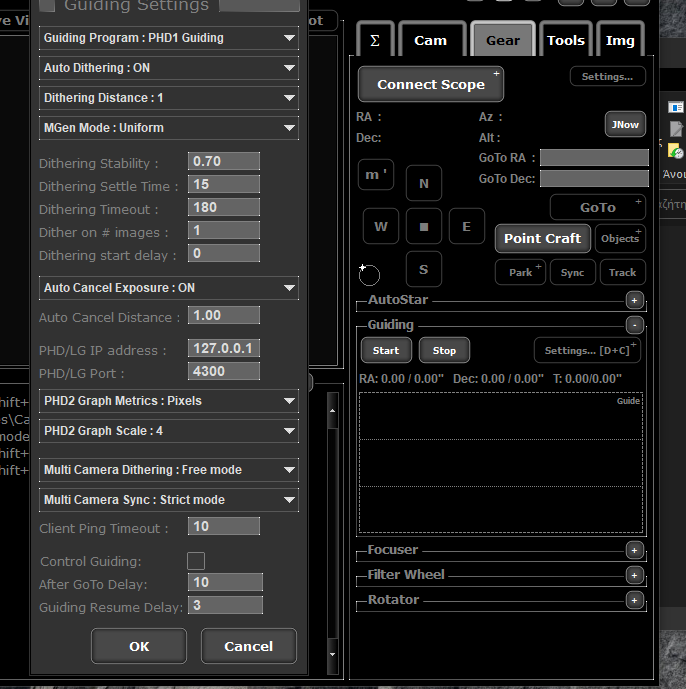This screenshot has height=689, width=686.
Task: Confirm guiding settings with OK
Action: (139, 646)
